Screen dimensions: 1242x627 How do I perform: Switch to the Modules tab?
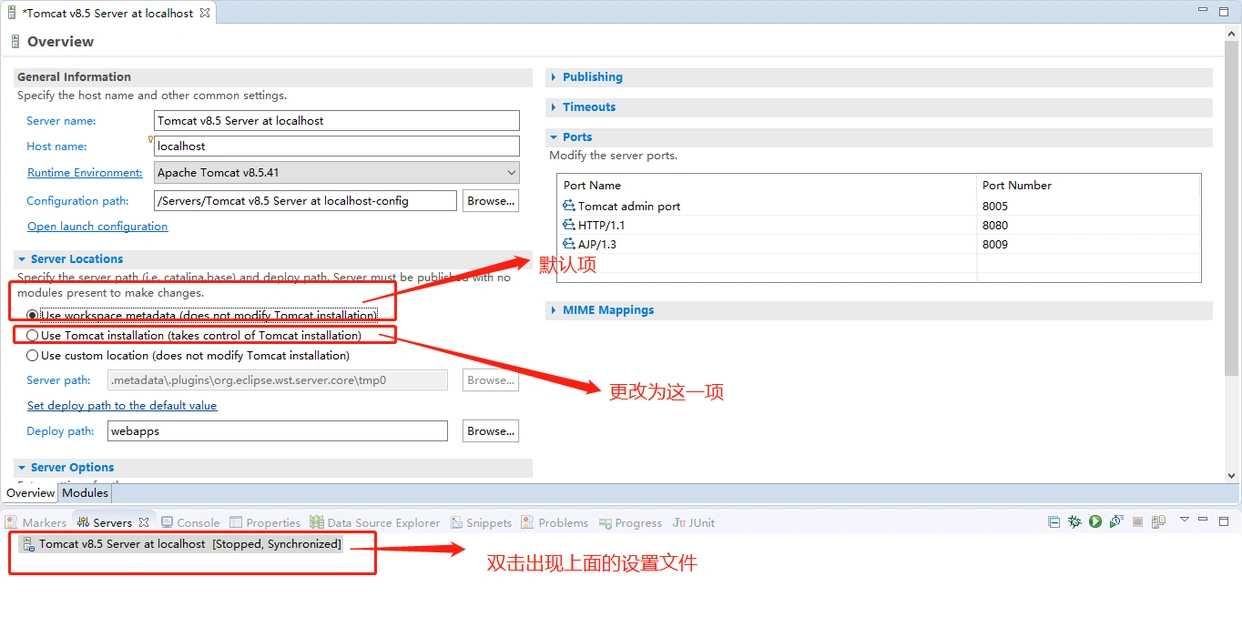[85, 493]
